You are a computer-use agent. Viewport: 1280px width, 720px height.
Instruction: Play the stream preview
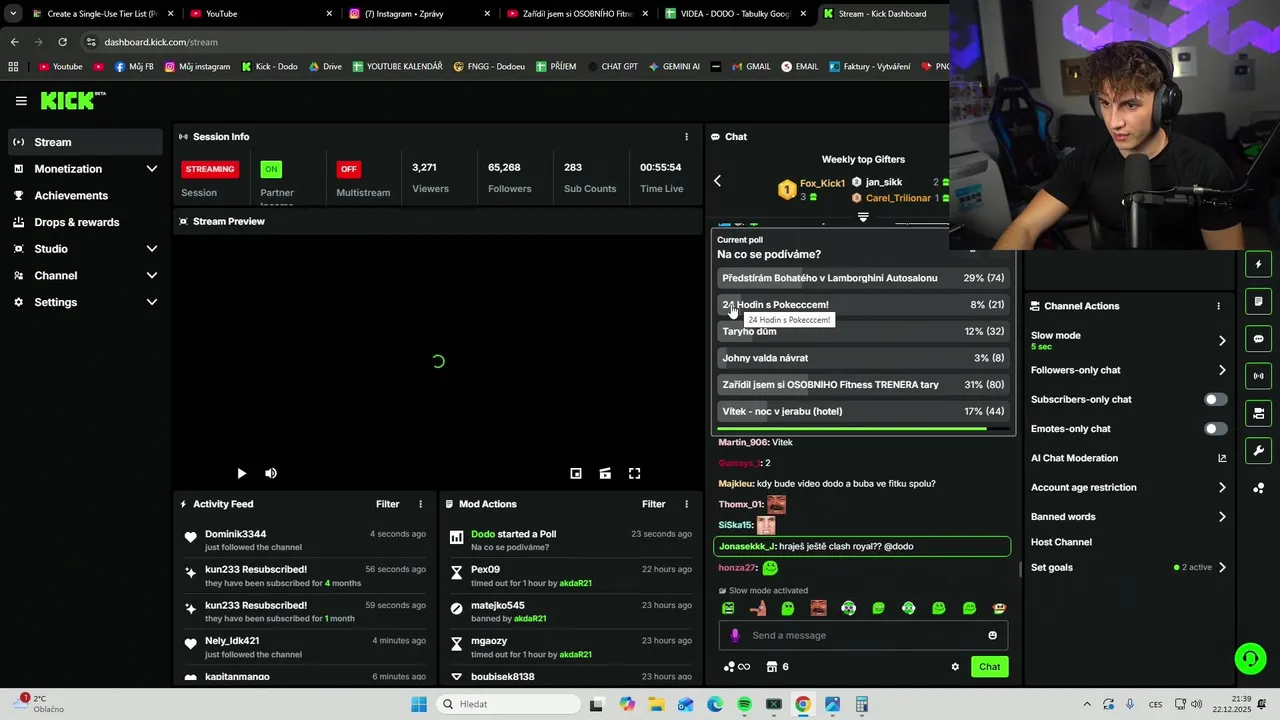click(241, 474)
